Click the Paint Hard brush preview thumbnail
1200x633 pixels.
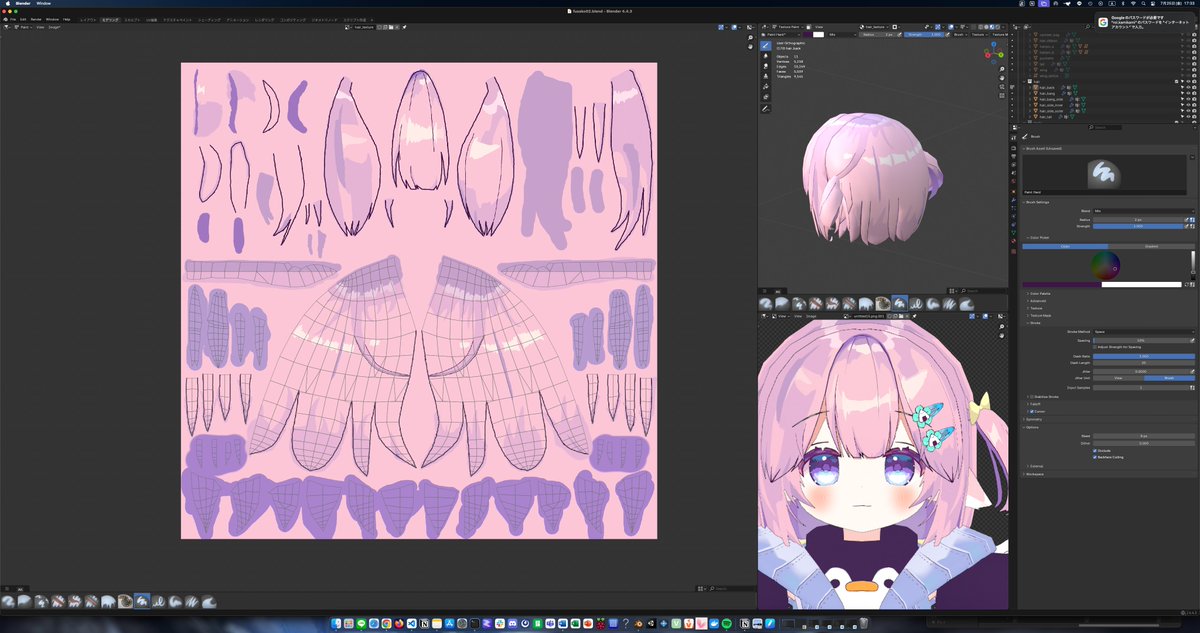(x=1104, y=174)
